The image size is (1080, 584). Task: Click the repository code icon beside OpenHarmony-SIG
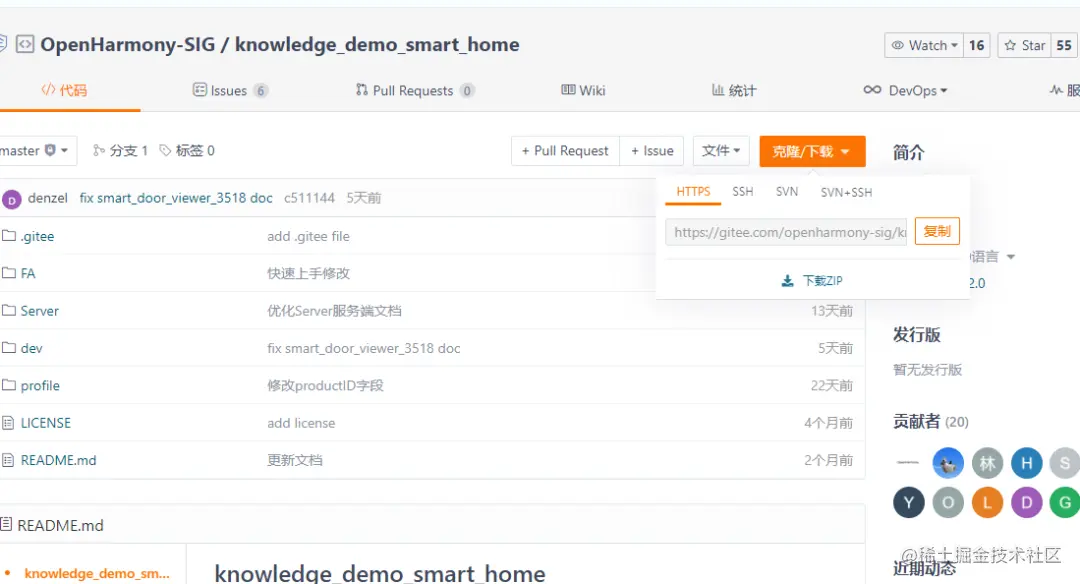pyautogui.click(x=25, y=44)
